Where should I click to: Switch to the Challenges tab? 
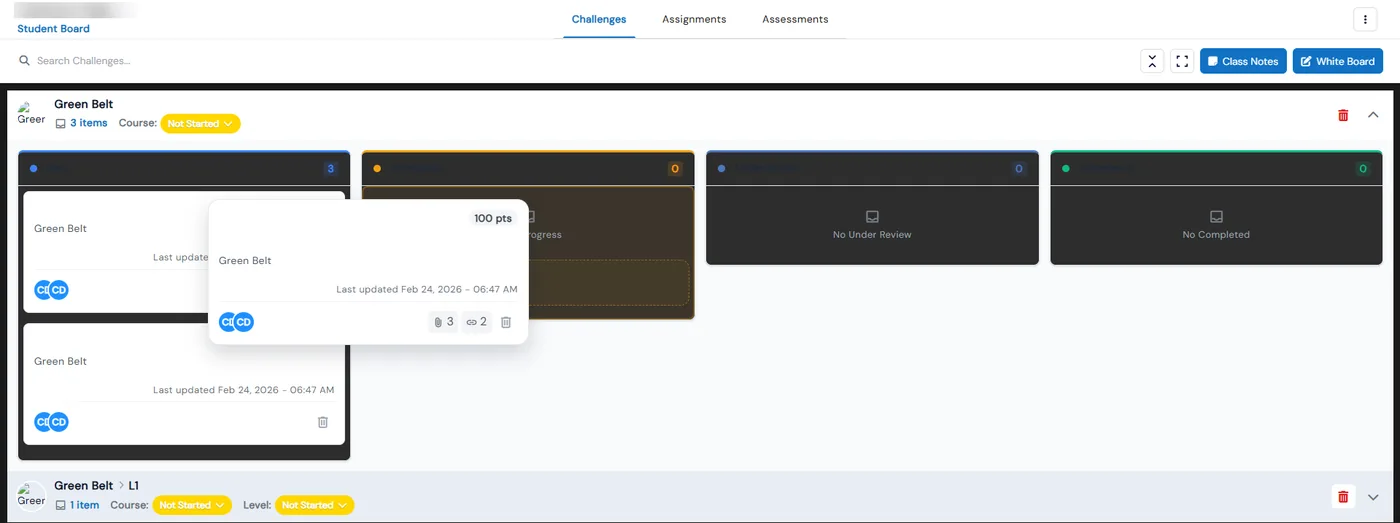599,19
